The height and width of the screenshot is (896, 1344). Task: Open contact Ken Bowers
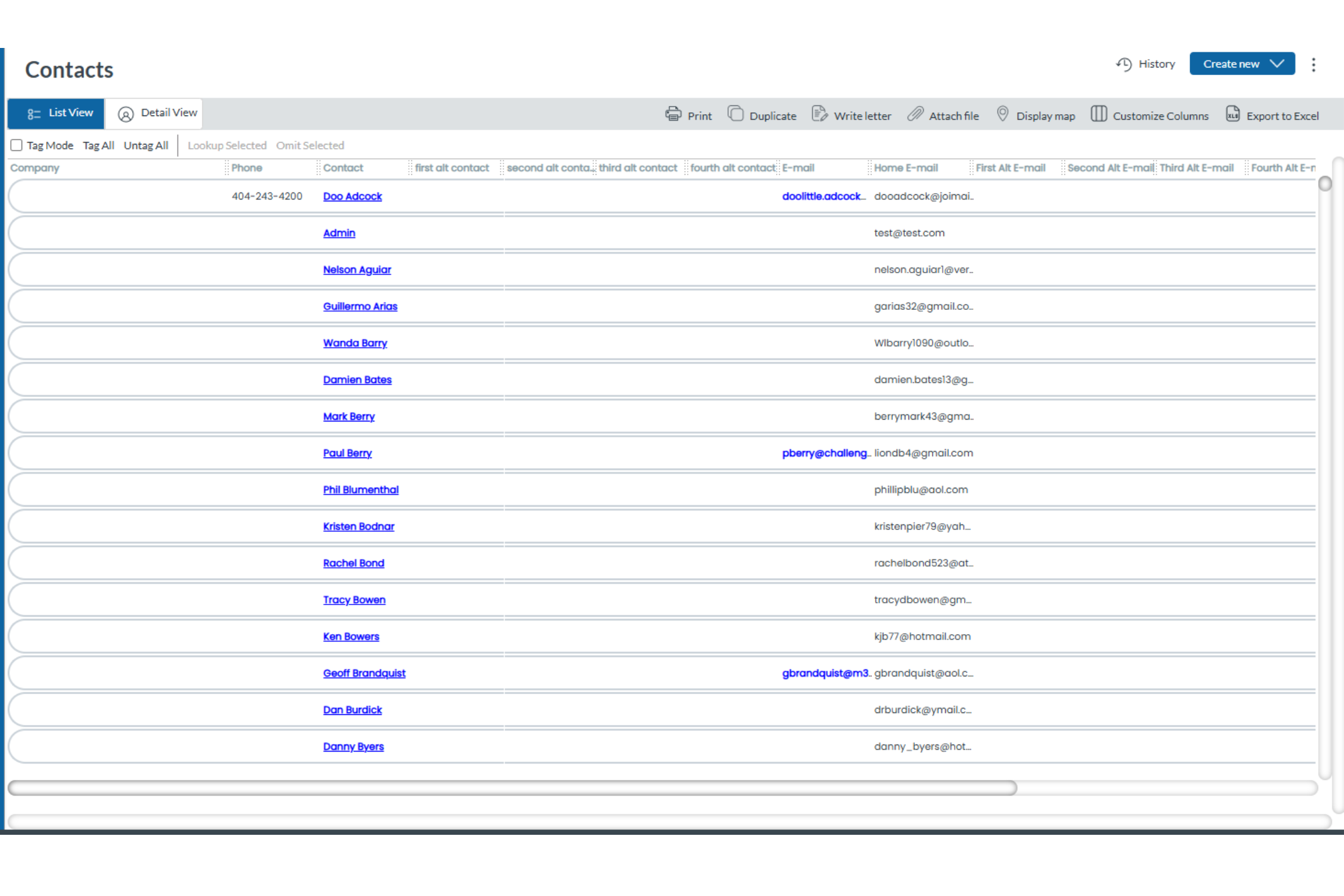pos(351,636)
